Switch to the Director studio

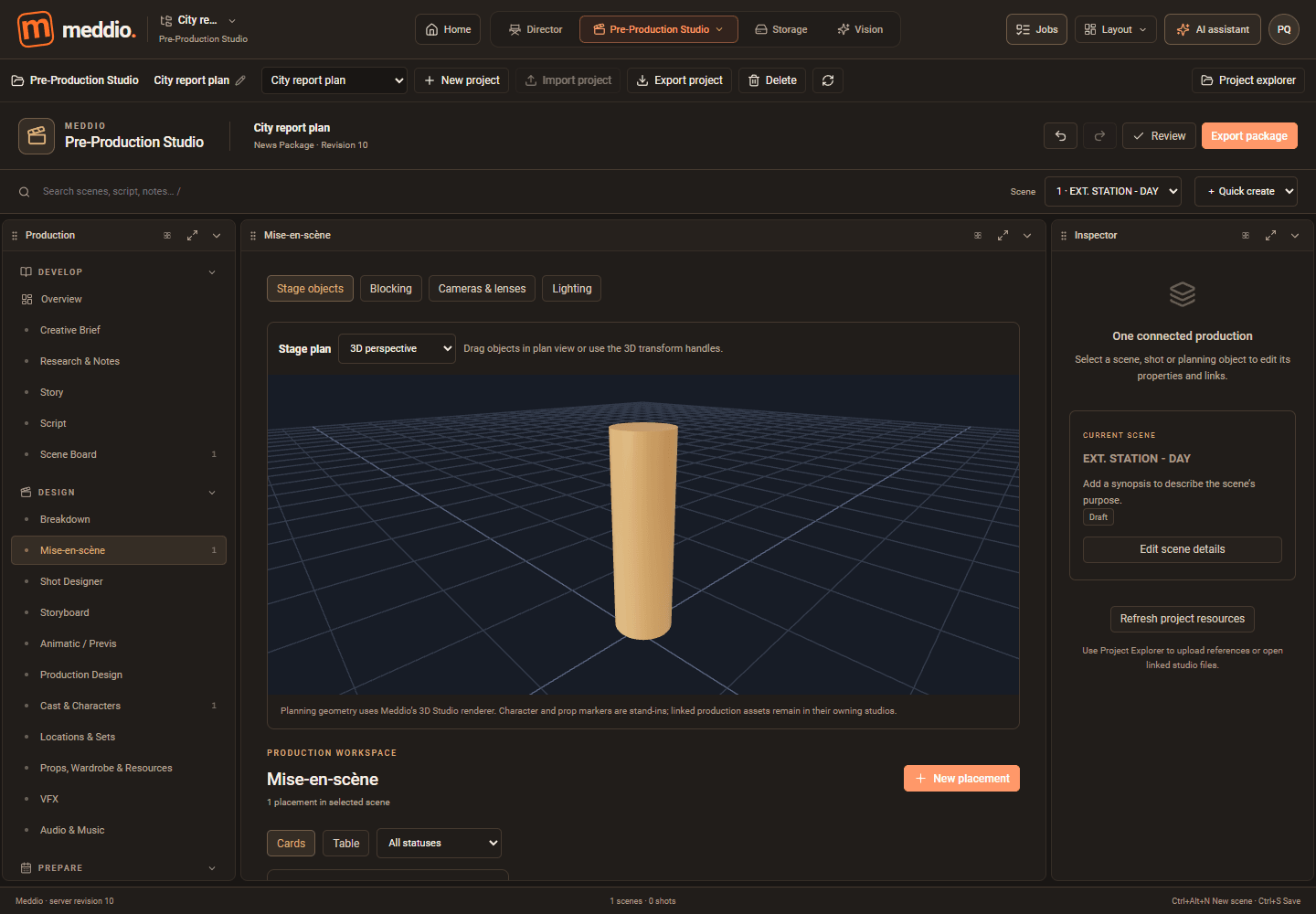(536, 29)
